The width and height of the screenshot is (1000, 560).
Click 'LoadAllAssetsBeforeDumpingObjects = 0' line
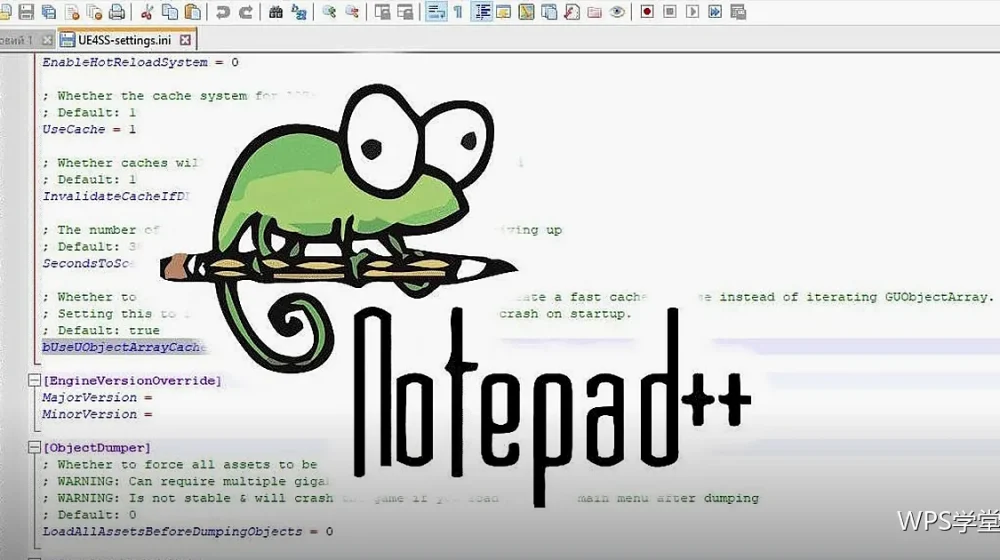[188, 531]
